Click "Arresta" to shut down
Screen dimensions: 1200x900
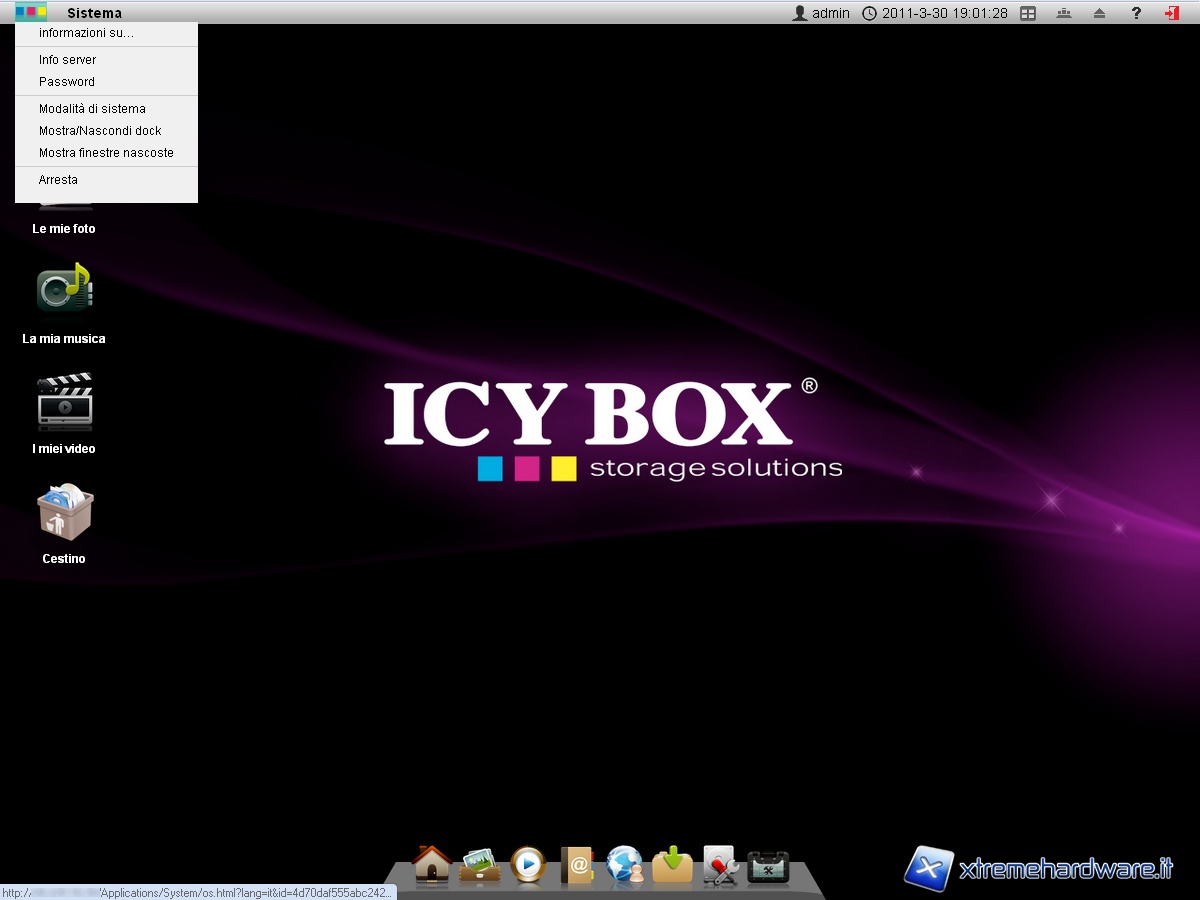[x=58, y=180]
